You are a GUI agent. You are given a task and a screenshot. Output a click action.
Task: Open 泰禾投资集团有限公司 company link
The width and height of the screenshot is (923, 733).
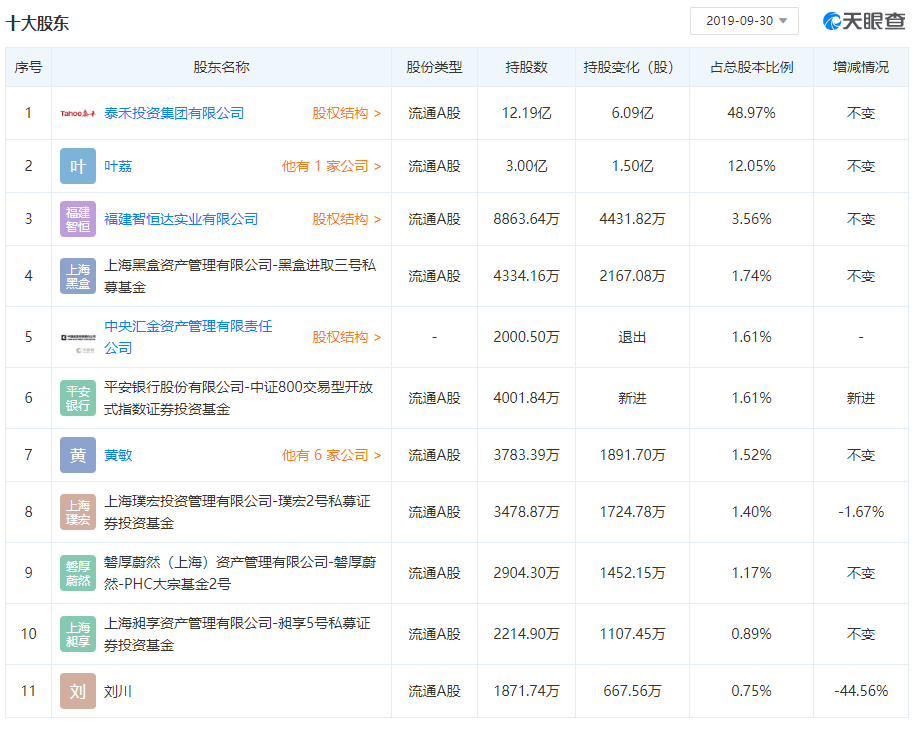pyautogui.click(x=174, y=114)
